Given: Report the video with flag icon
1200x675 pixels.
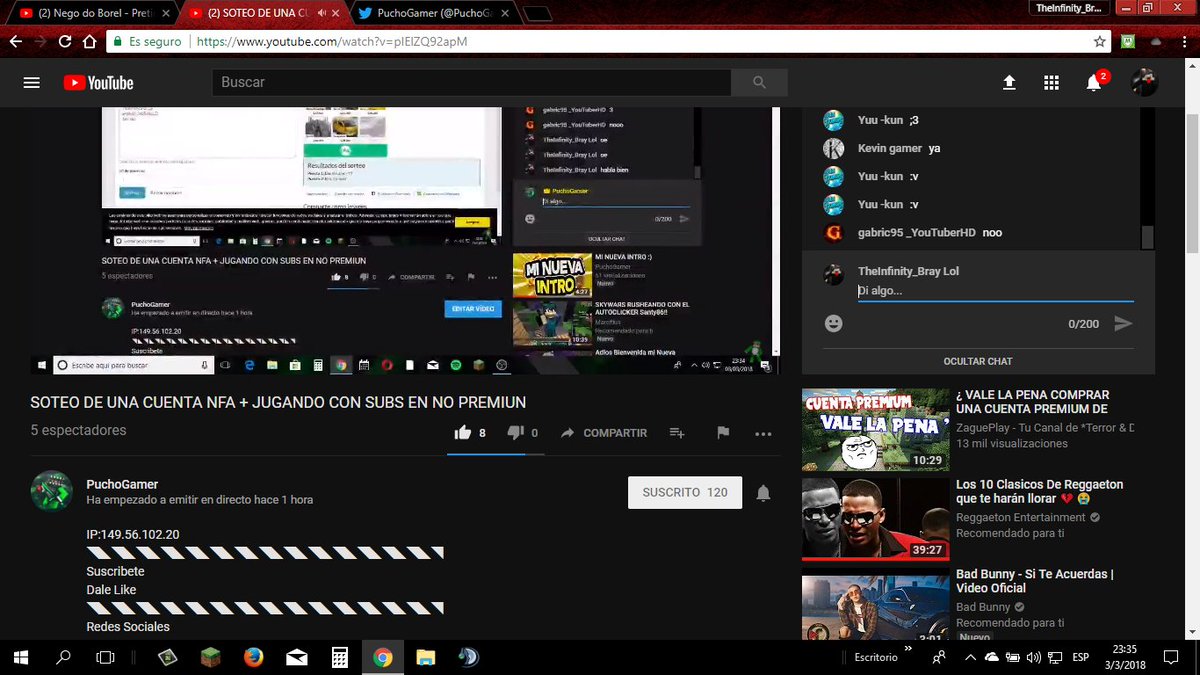Looking at the screenshot, I should point(722,433).
